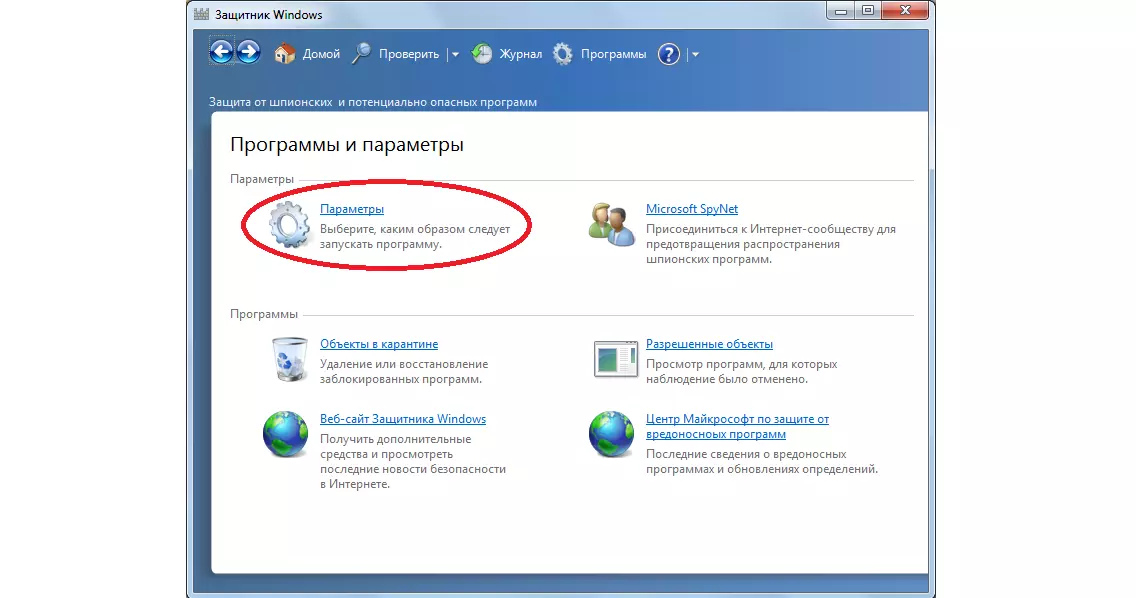Go to Домой home page

(307, 54)
